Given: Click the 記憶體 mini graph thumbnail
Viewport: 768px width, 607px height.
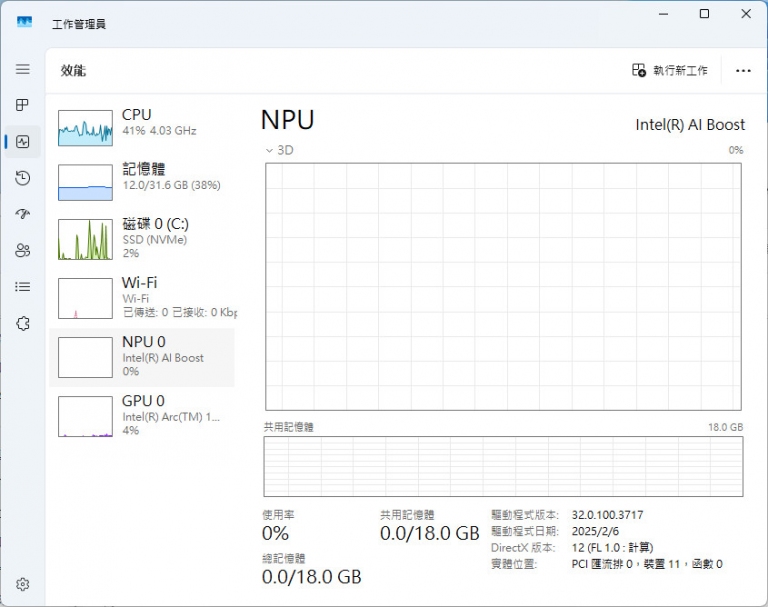Looking at the screenshot, I should point(85,182).
